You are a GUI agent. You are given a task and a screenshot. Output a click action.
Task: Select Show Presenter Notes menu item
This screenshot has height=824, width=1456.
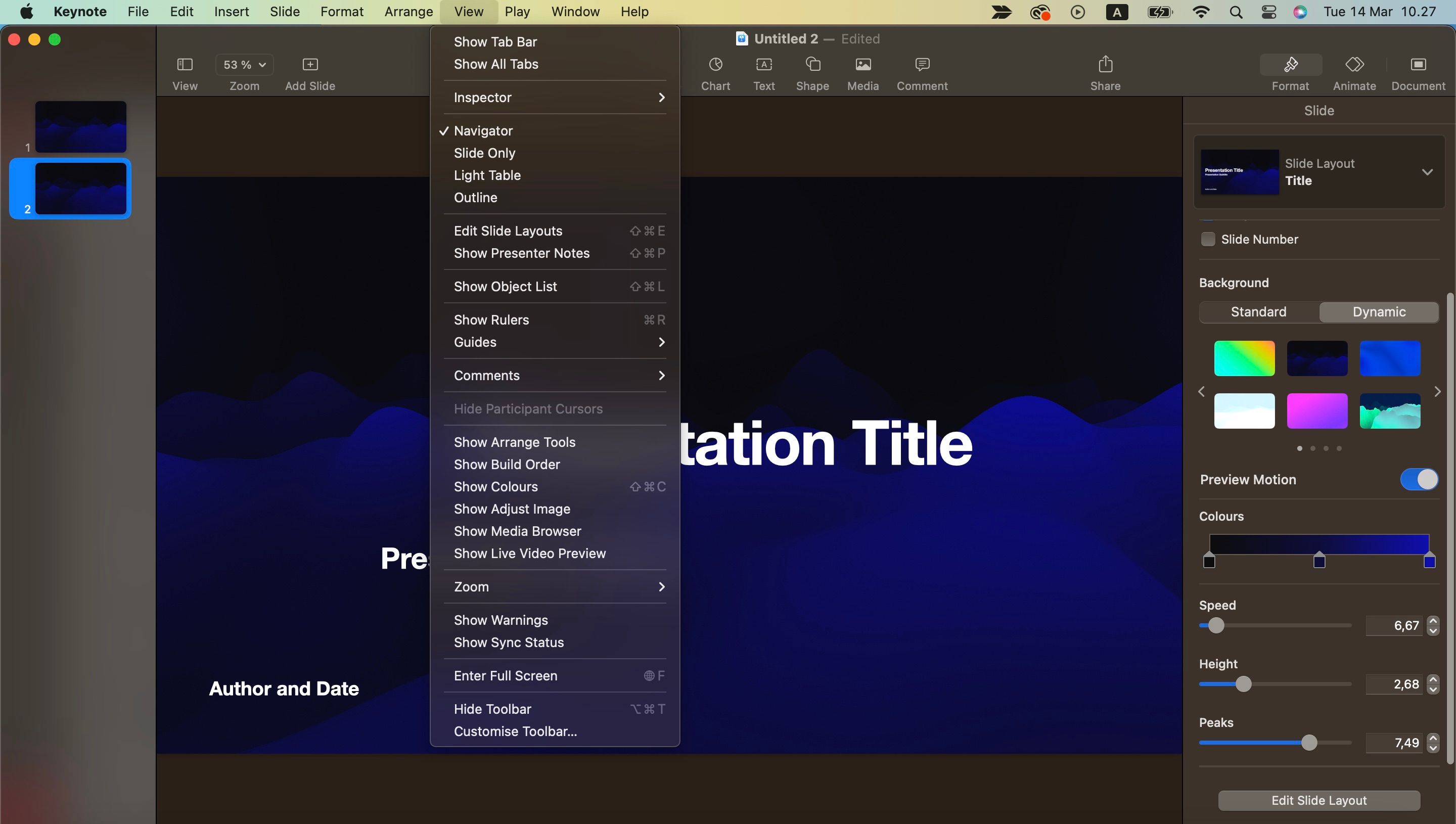tap(521, 253)
